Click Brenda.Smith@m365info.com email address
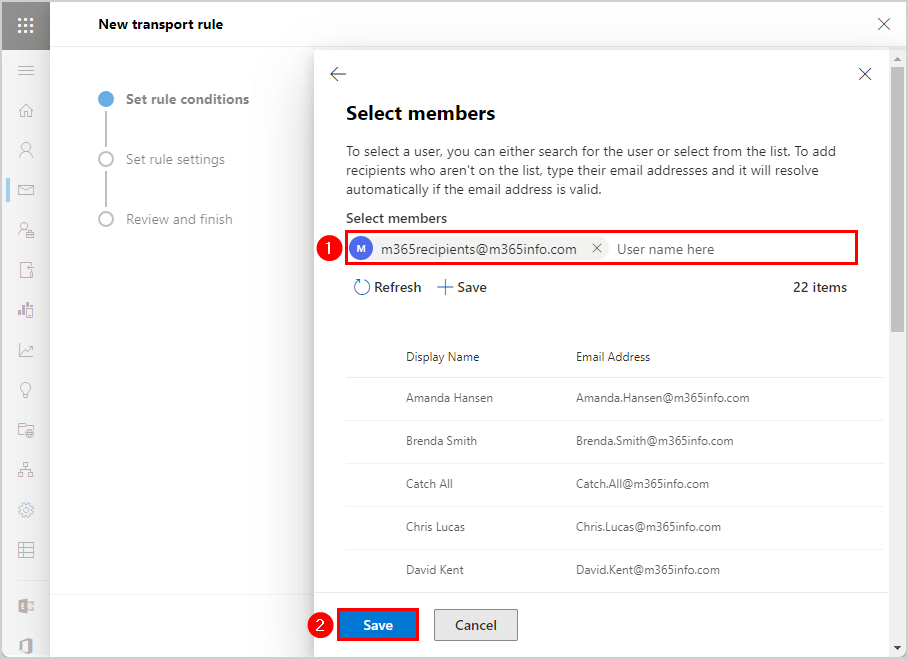This screenshot has height=659, width=908. click(x=654, y=441)
